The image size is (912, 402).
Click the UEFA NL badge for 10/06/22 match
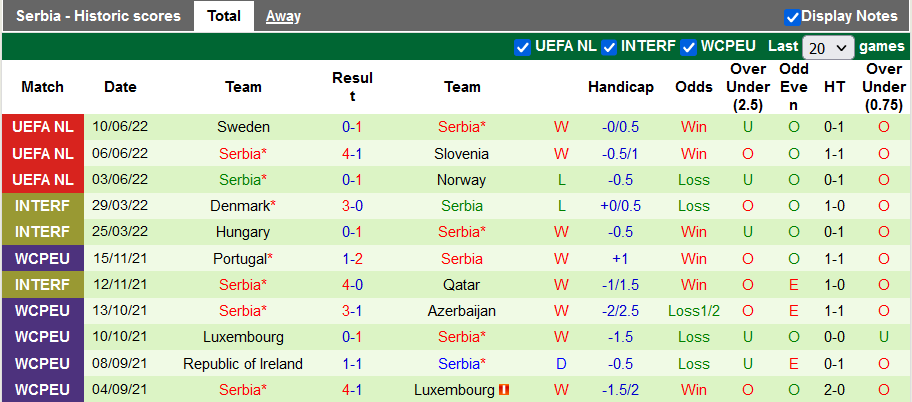(x=42, y=127)
